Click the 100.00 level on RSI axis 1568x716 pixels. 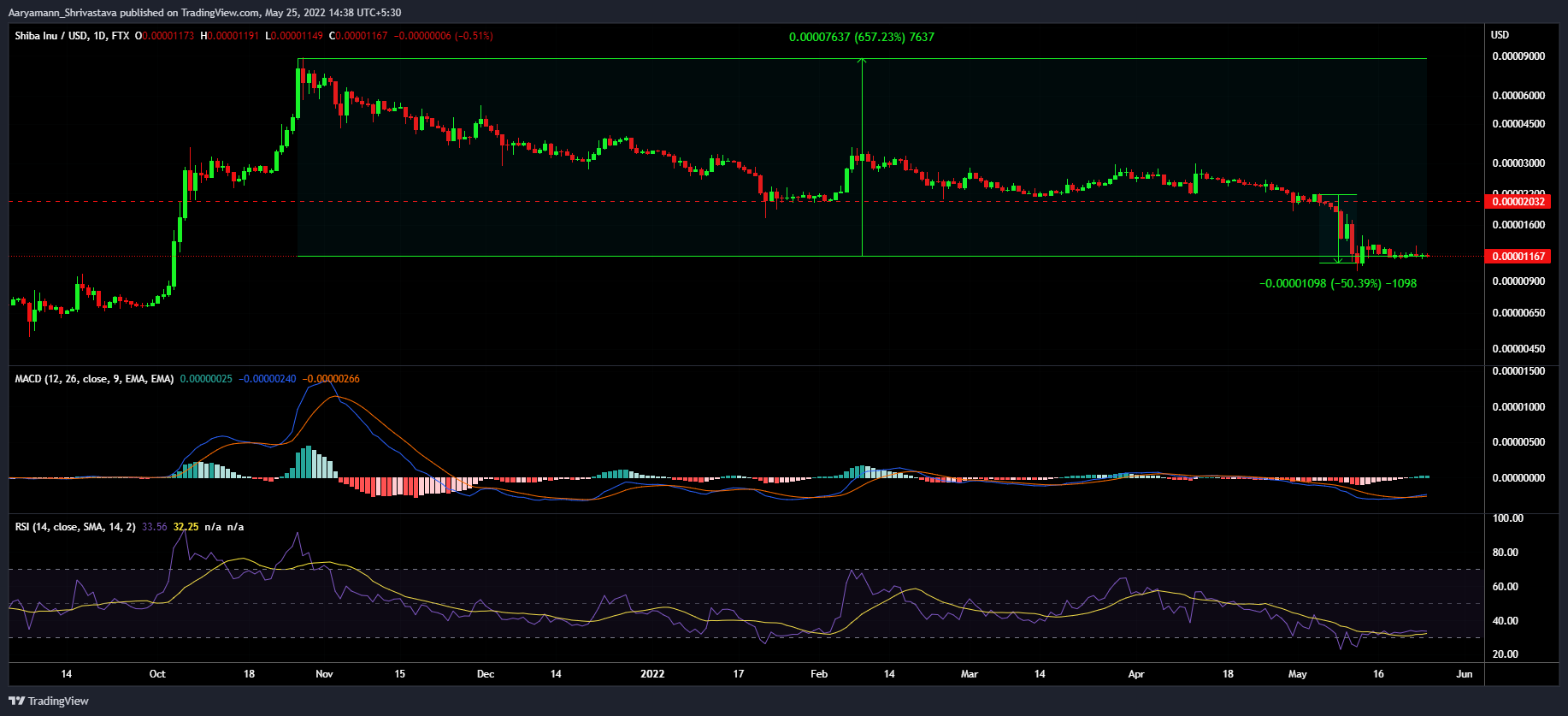click(1507, 518)
